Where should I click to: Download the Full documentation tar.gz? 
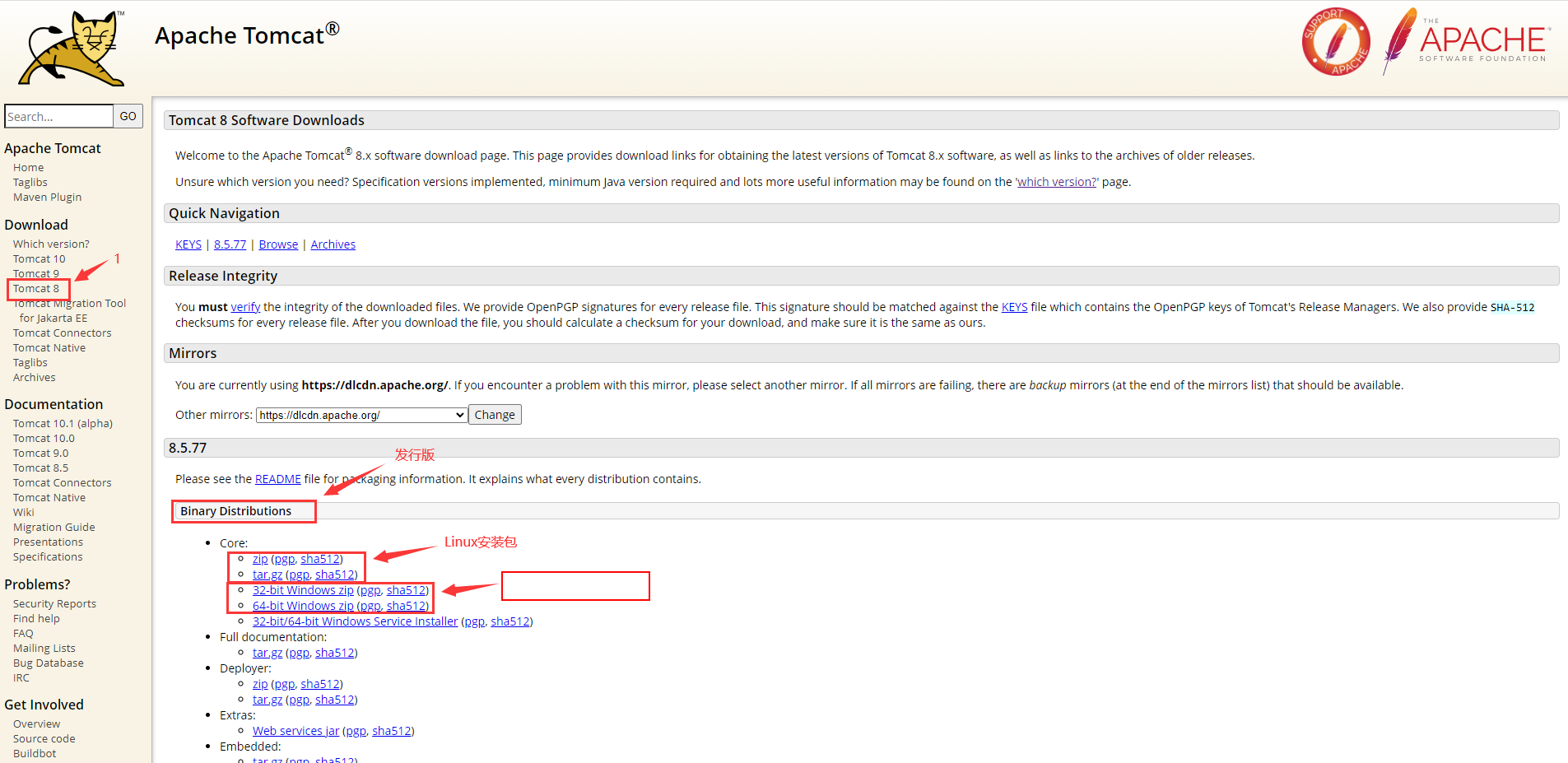point(268,653)
